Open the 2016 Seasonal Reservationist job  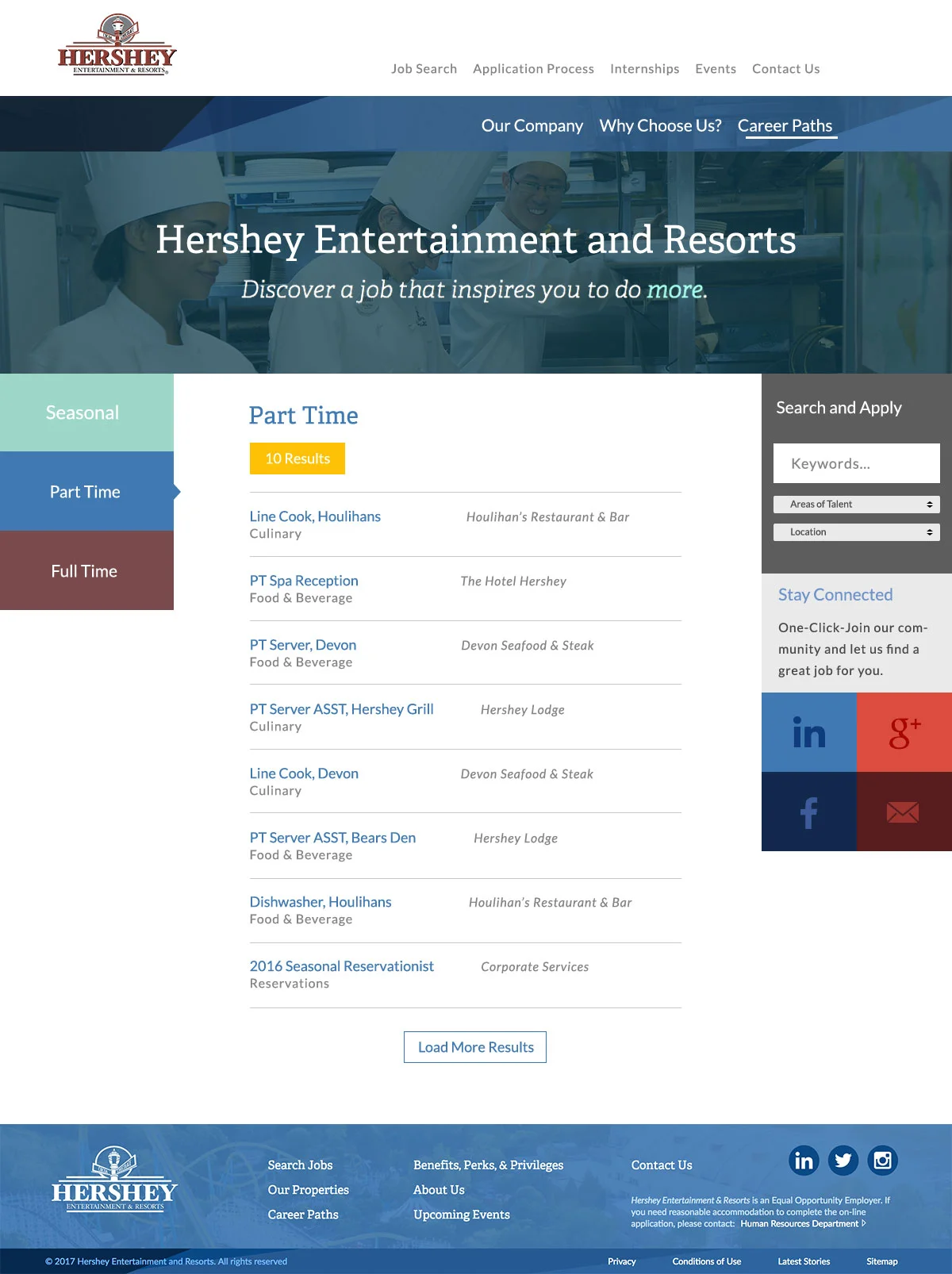click(x=342, y=966)
